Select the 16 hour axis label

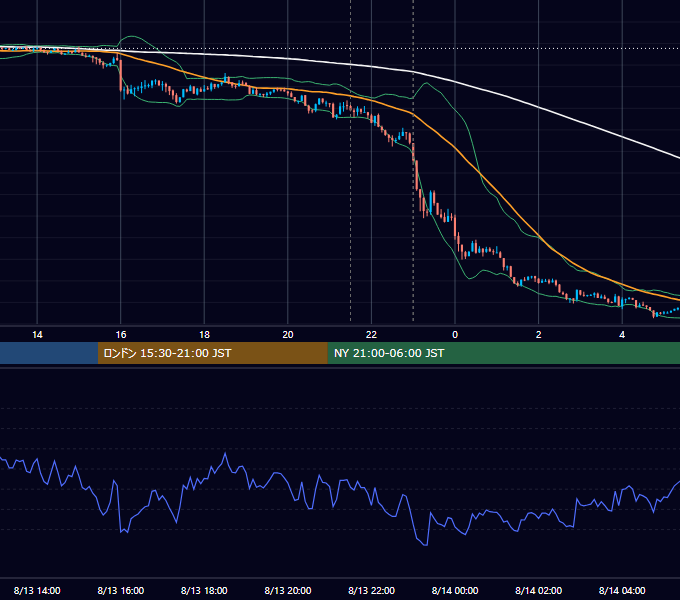(121, 335)
